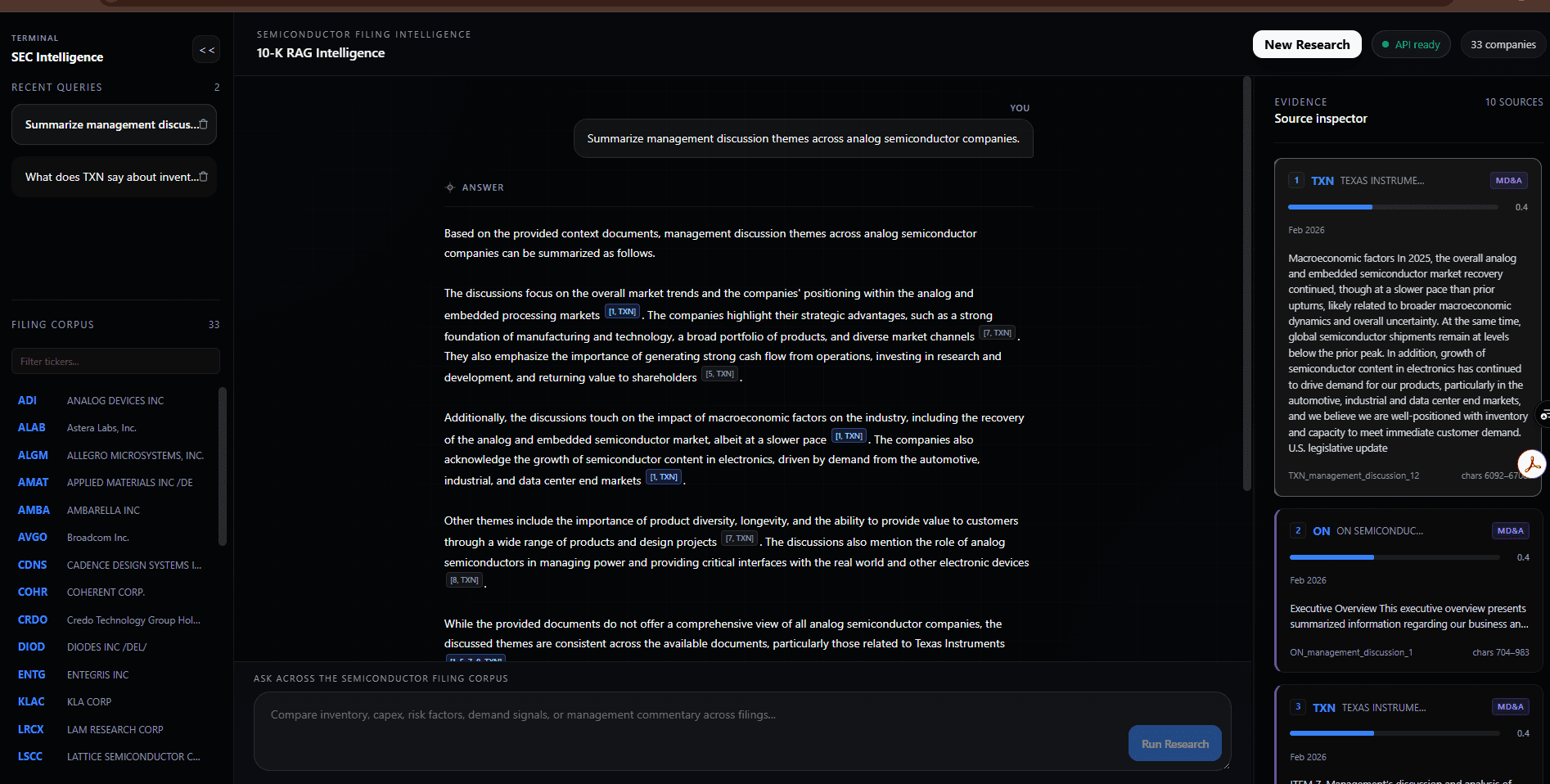1550x784 pixels.
Task: Select CDNS Cadence Design Systems ticker
Action: point(115,565)
